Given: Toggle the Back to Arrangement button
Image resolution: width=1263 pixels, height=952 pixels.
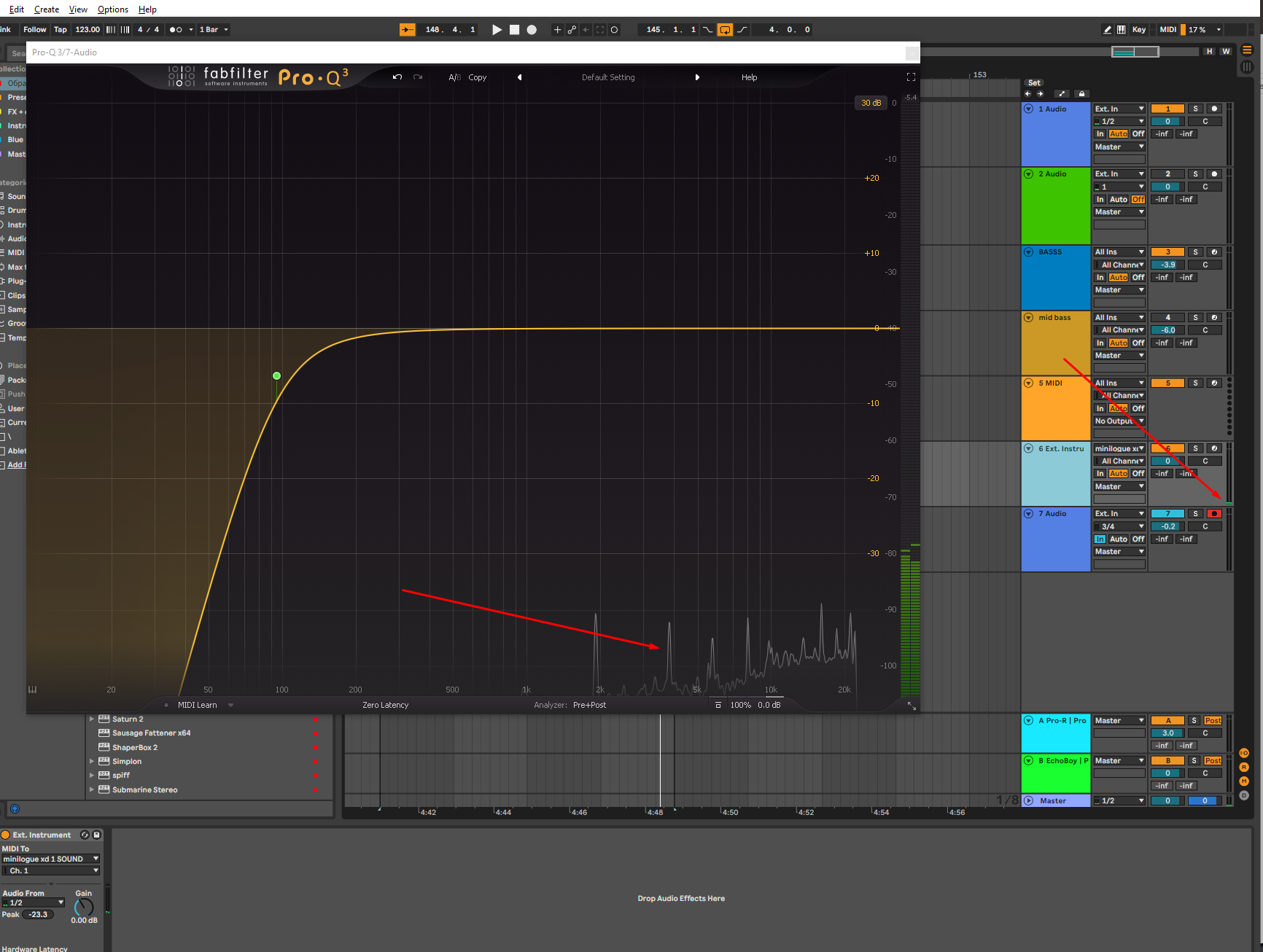Looking at the screenshot, I should click(408, 30).
